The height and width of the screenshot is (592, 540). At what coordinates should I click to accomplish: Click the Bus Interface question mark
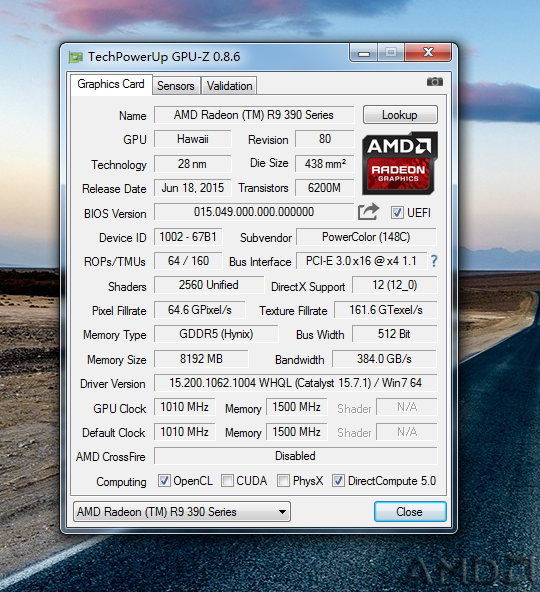coord(434,261)
